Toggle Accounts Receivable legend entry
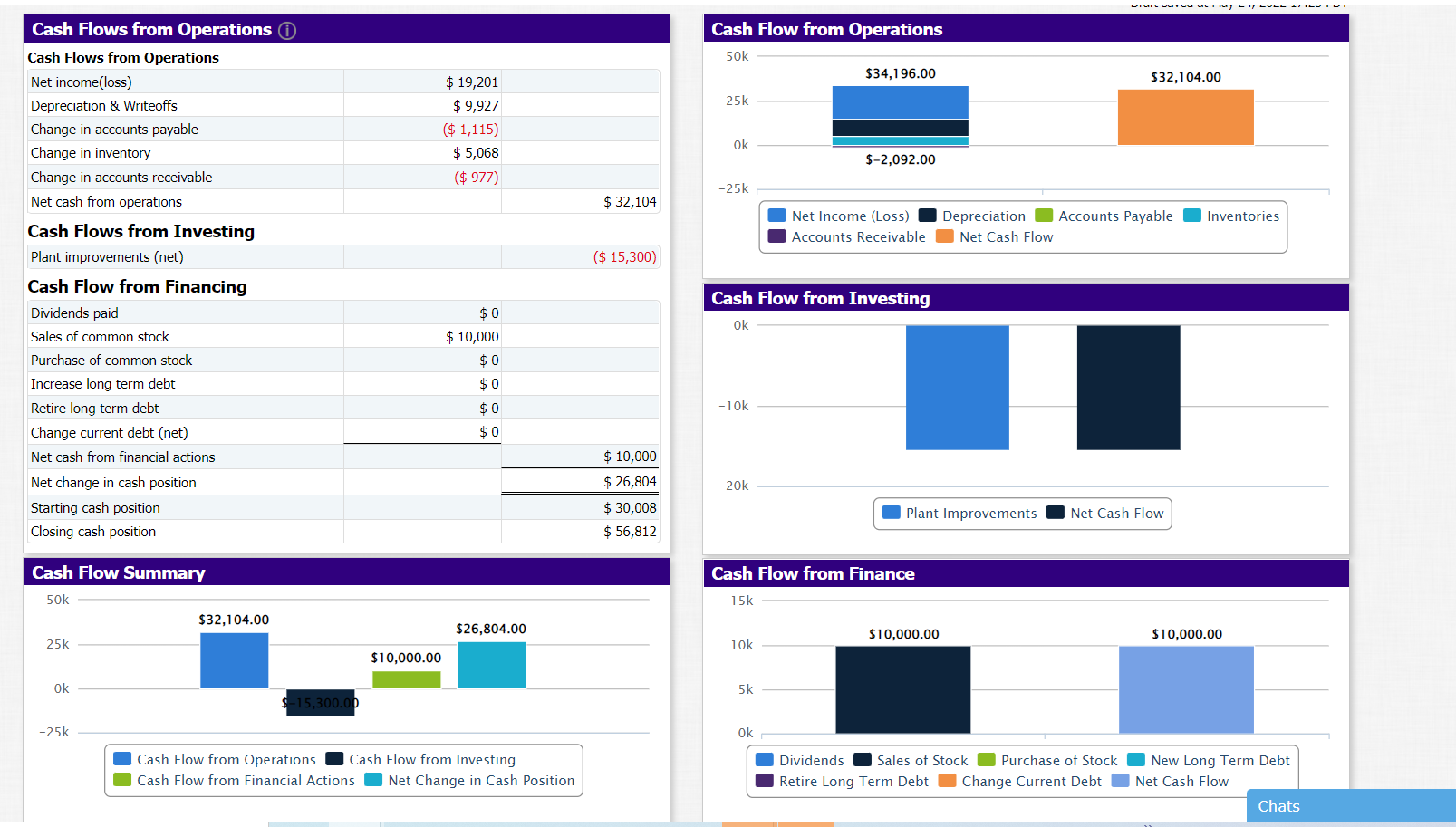1456x827 pixels. 846,236
